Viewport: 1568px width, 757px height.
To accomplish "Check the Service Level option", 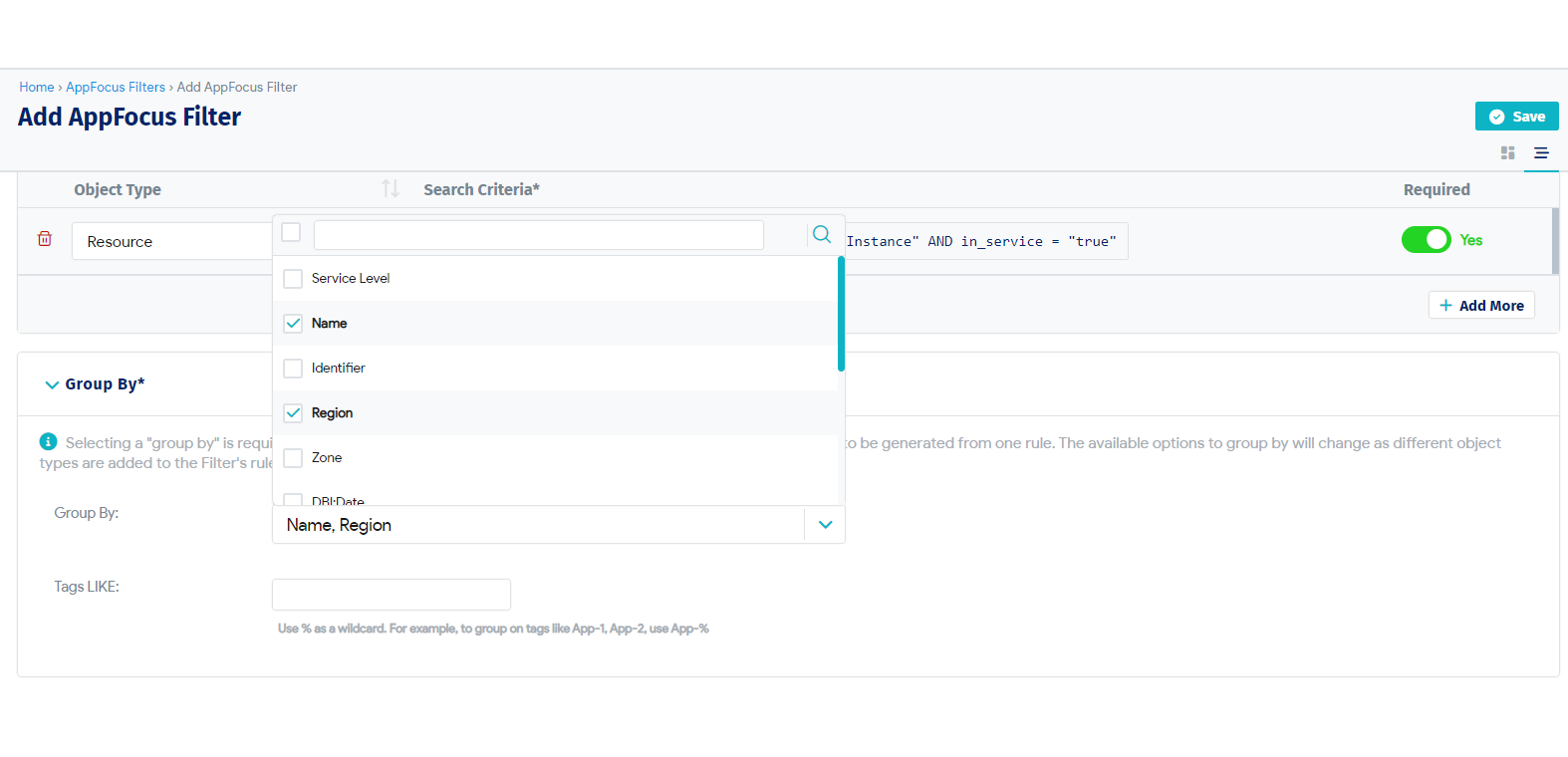I will pos(293,279).
